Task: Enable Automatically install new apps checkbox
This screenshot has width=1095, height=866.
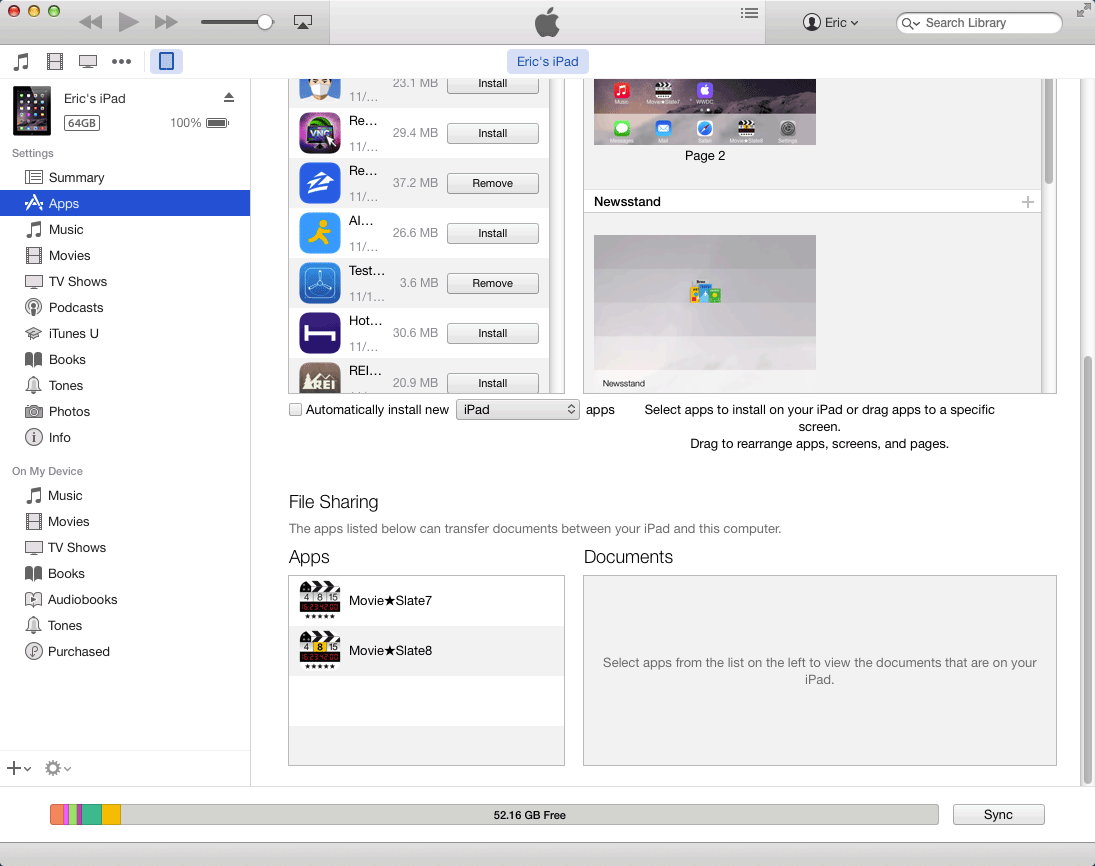Action: 295,410
